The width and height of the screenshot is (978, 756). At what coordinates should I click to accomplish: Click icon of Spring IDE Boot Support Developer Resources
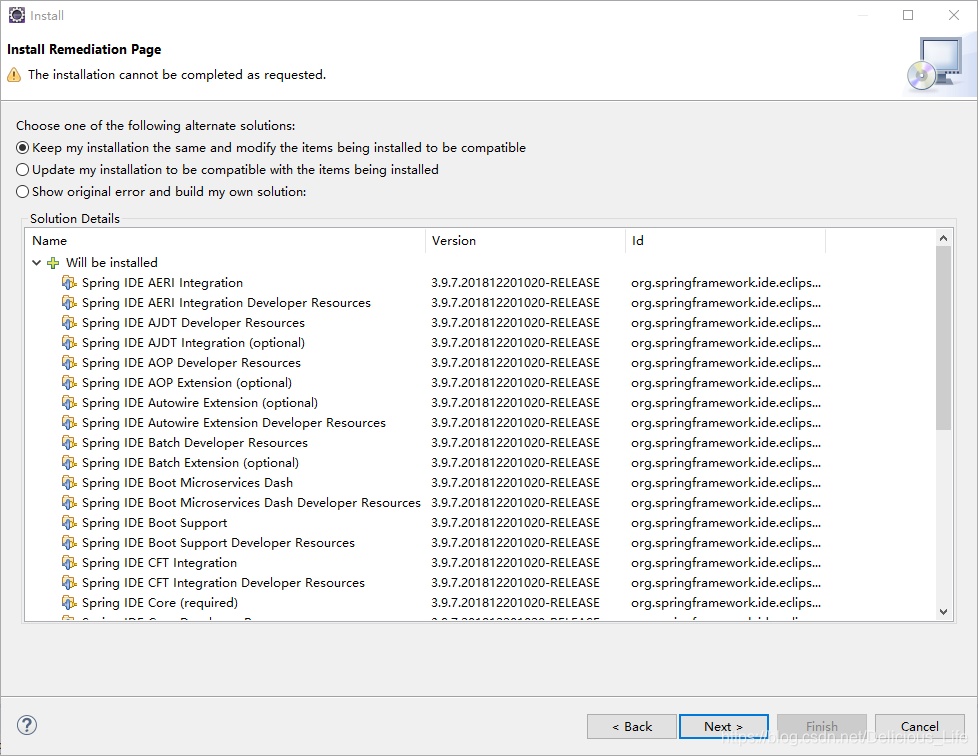click(69, 542)
